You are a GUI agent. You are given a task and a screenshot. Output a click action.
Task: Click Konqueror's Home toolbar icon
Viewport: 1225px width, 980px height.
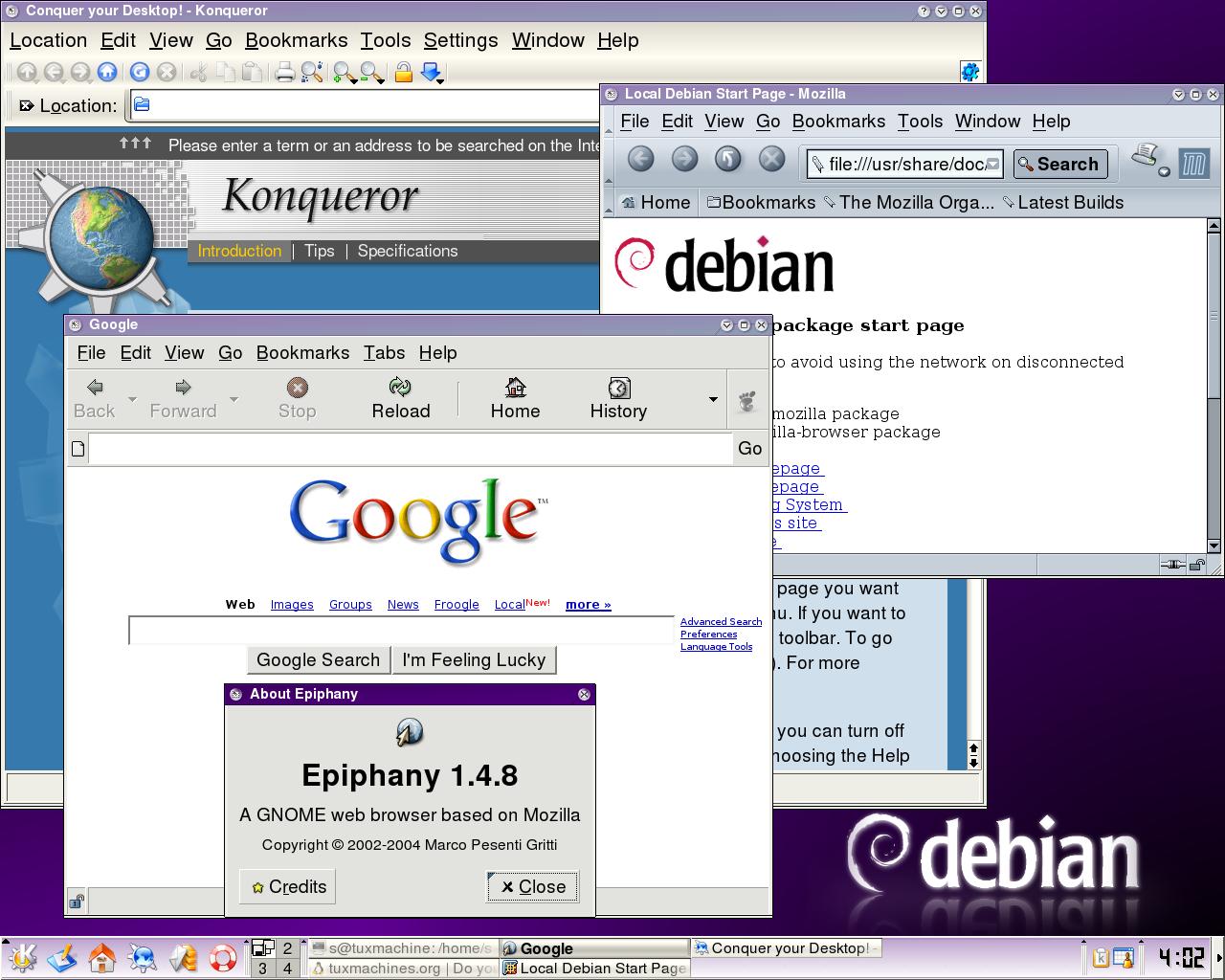(x=107, y=72)
